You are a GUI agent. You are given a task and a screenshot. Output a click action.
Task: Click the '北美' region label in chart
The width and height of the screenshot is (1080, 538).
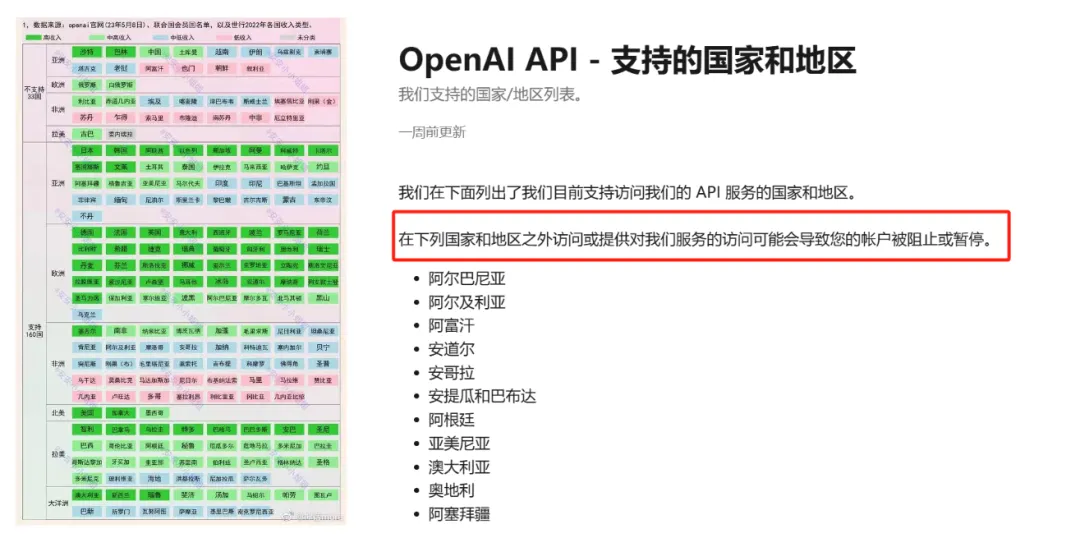[x=59, y=413]
